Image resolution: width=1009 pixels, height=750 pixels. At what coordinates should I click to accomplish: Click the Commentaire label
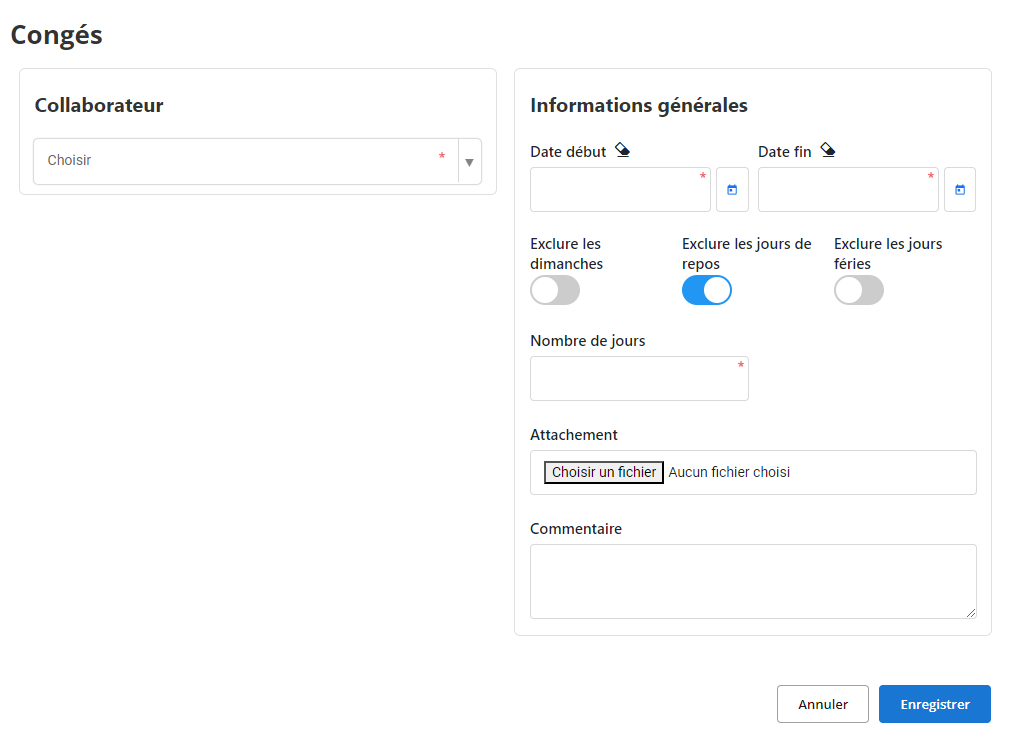point(576,529)
